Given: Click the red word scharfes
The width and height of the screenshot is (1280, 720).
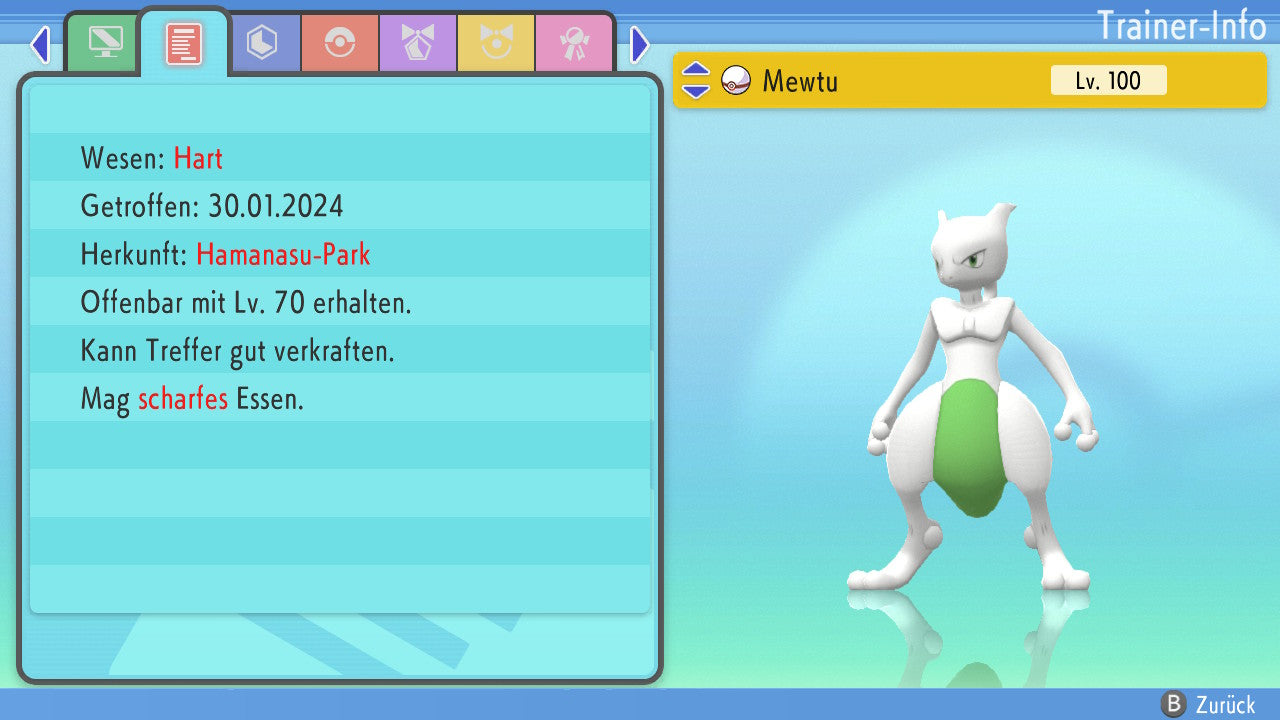Looking at the screenshot, I should click(183, 400).
